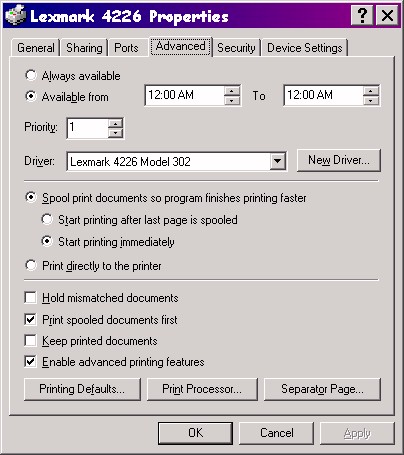Open the Ports tab
Screen dimensions: 404x455
pos(126,48)
